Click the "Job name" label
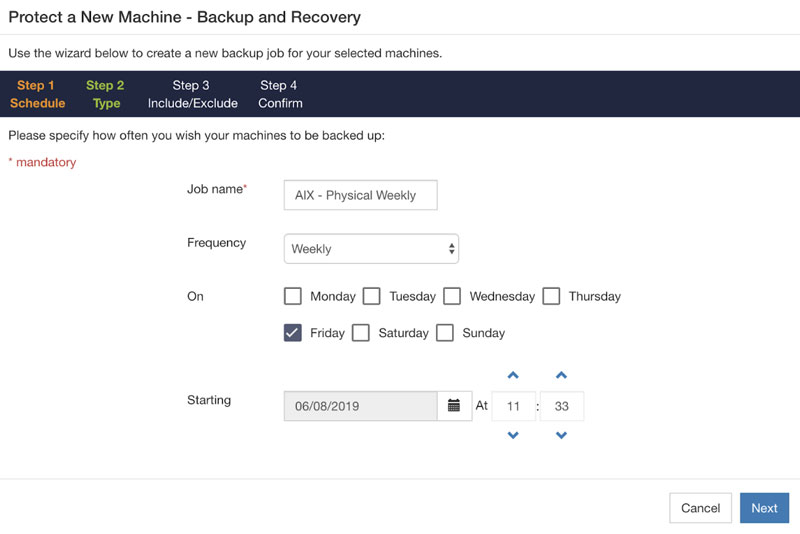 pos(215,189)
